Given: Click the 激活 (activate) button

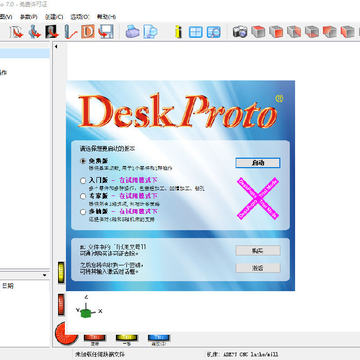Looking at the screenshot, I should point(258,268).
